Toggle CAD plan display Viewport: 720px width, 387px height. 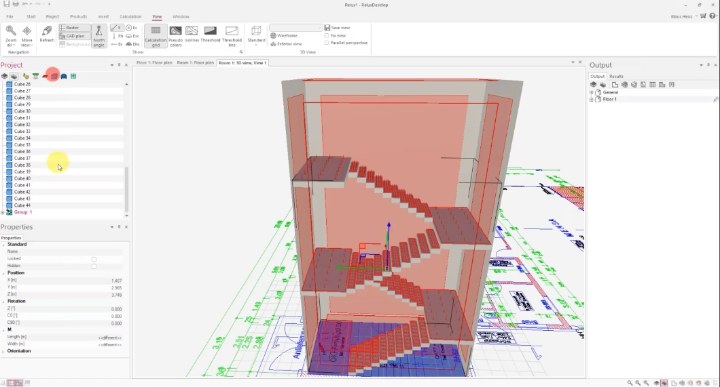[74, 36]
